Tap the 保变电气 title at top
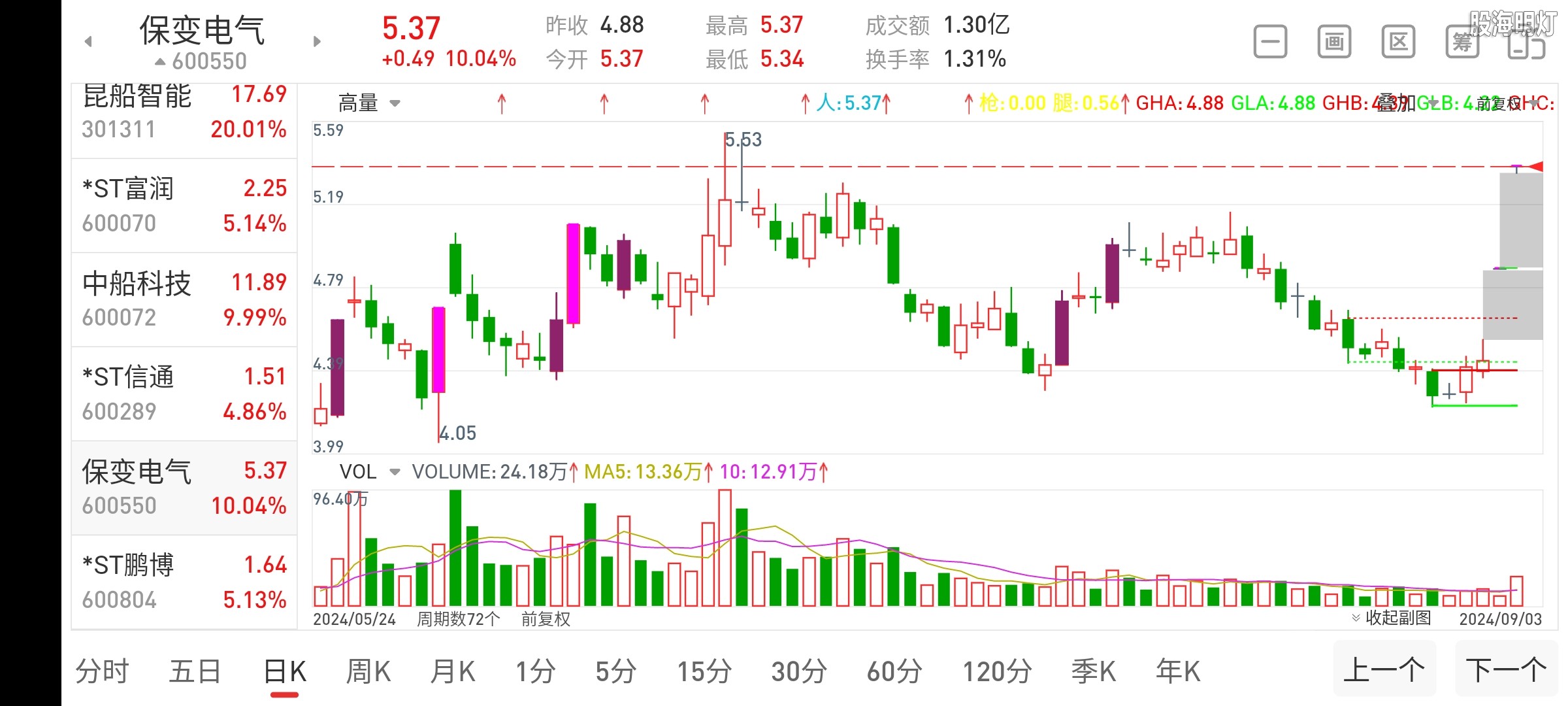 point(202,30)
